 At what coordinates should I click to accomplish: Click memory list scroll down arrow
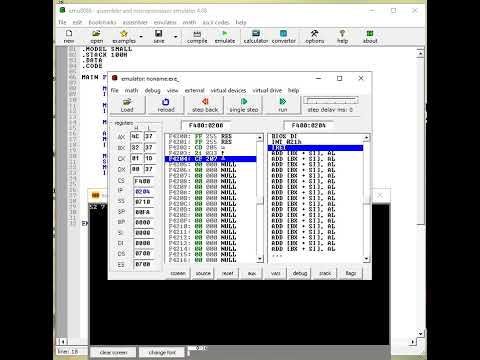[260, 259]
